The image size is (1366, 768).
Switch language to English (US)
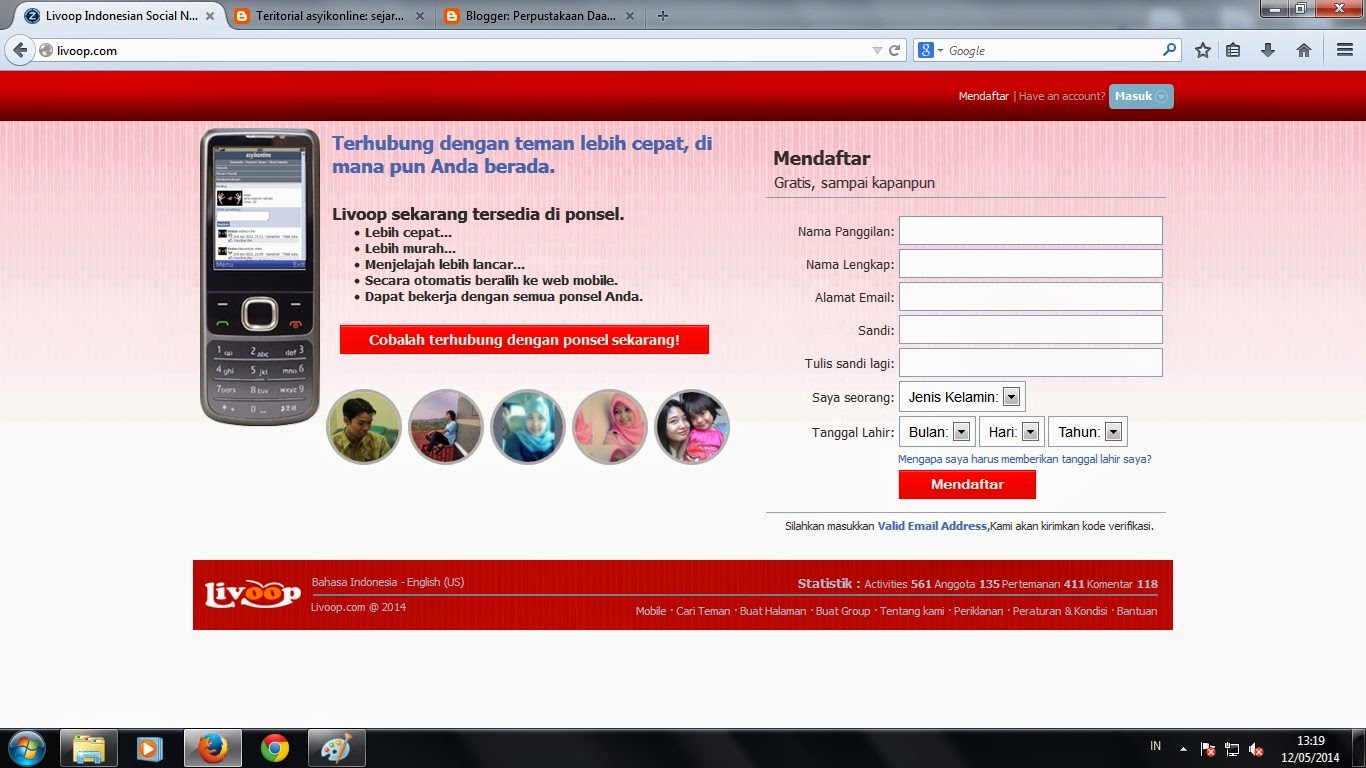(436, 582)
